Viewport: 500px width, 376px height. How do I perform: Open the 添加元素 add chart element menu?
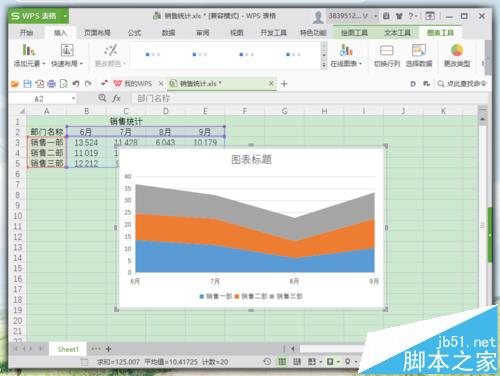pyautogui.click(x=29, y=56)
